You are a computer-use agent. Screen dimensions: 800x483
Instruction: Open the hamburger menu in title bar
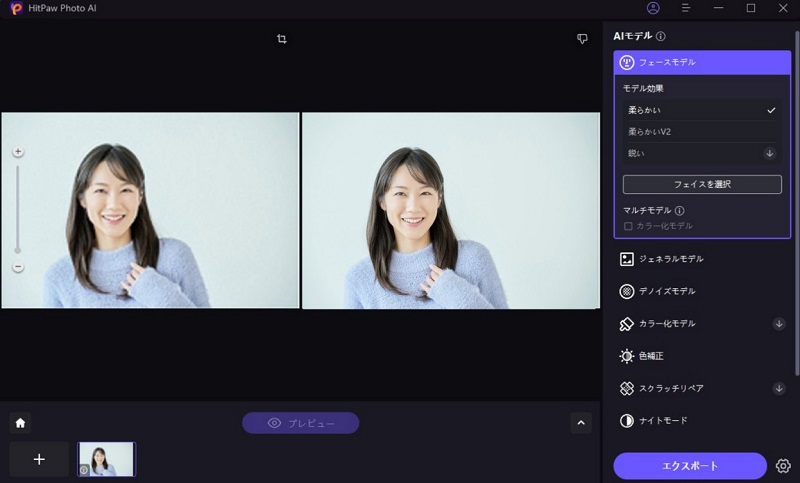point(686,8)
